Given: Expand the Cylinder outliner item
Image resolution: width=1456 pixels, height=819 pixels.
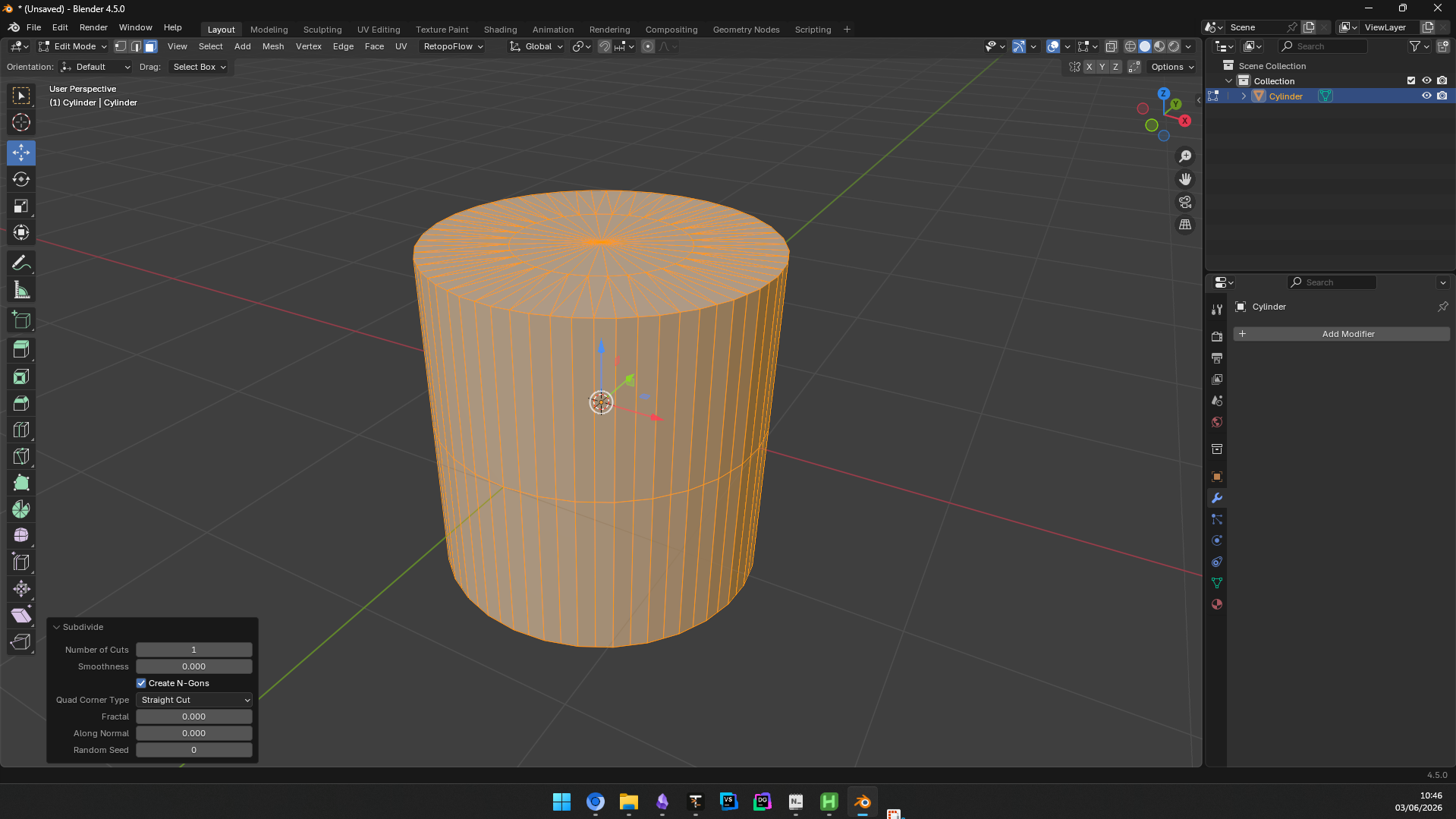Looking at the screenshot, I should (x=1244, y=96).
